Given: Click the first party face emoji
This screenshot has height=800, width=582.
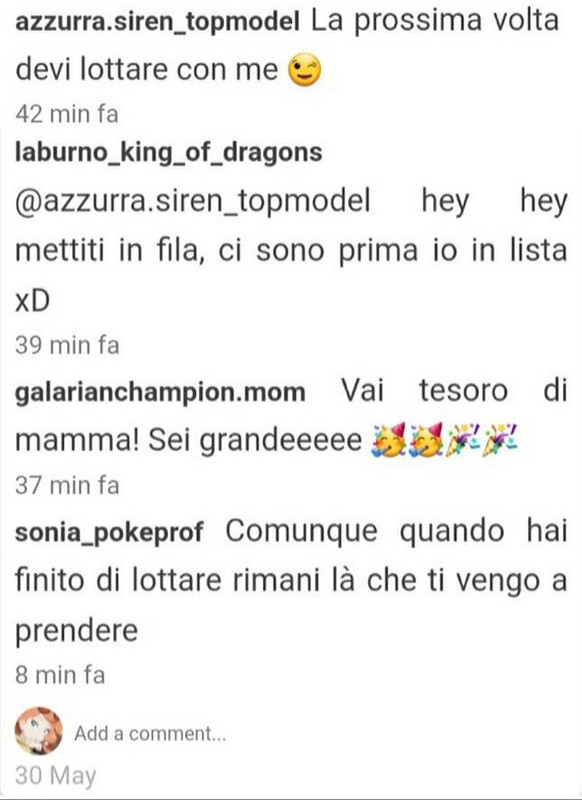Looking at the screenshot, I should pos(389,440).
